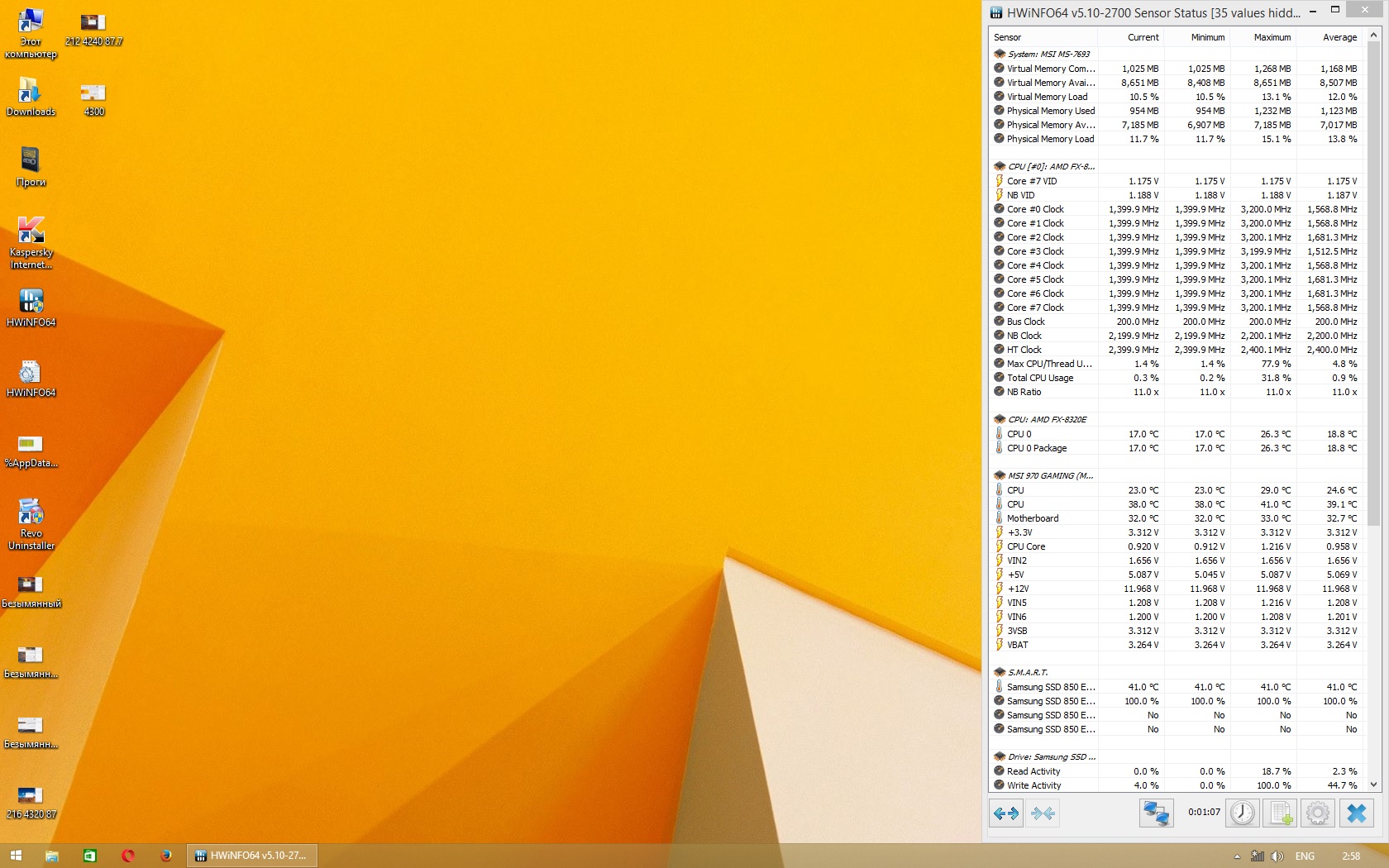Viewport: 1389px width, 868px height.
Task: Reset min/max values with the clock button
Action: pyautogui.click(x=1242, y=813)
